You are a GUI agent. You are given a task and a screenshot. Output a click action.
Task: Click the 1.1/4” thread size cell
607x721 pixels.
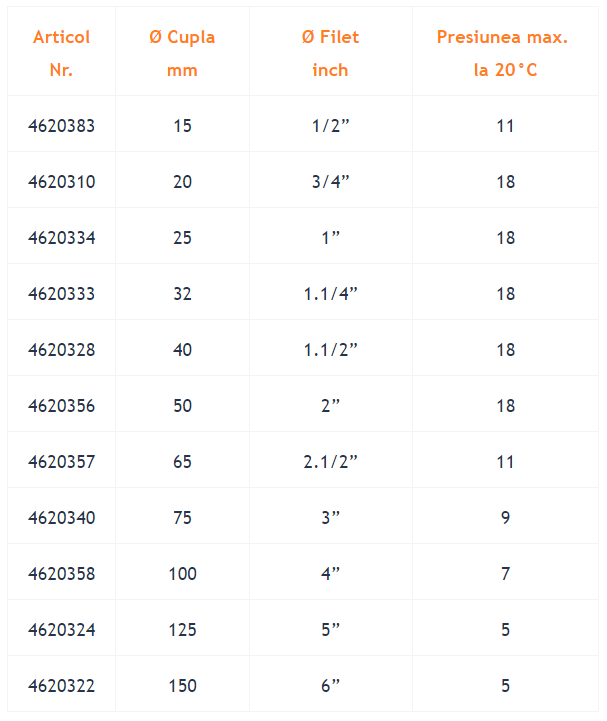330,294
